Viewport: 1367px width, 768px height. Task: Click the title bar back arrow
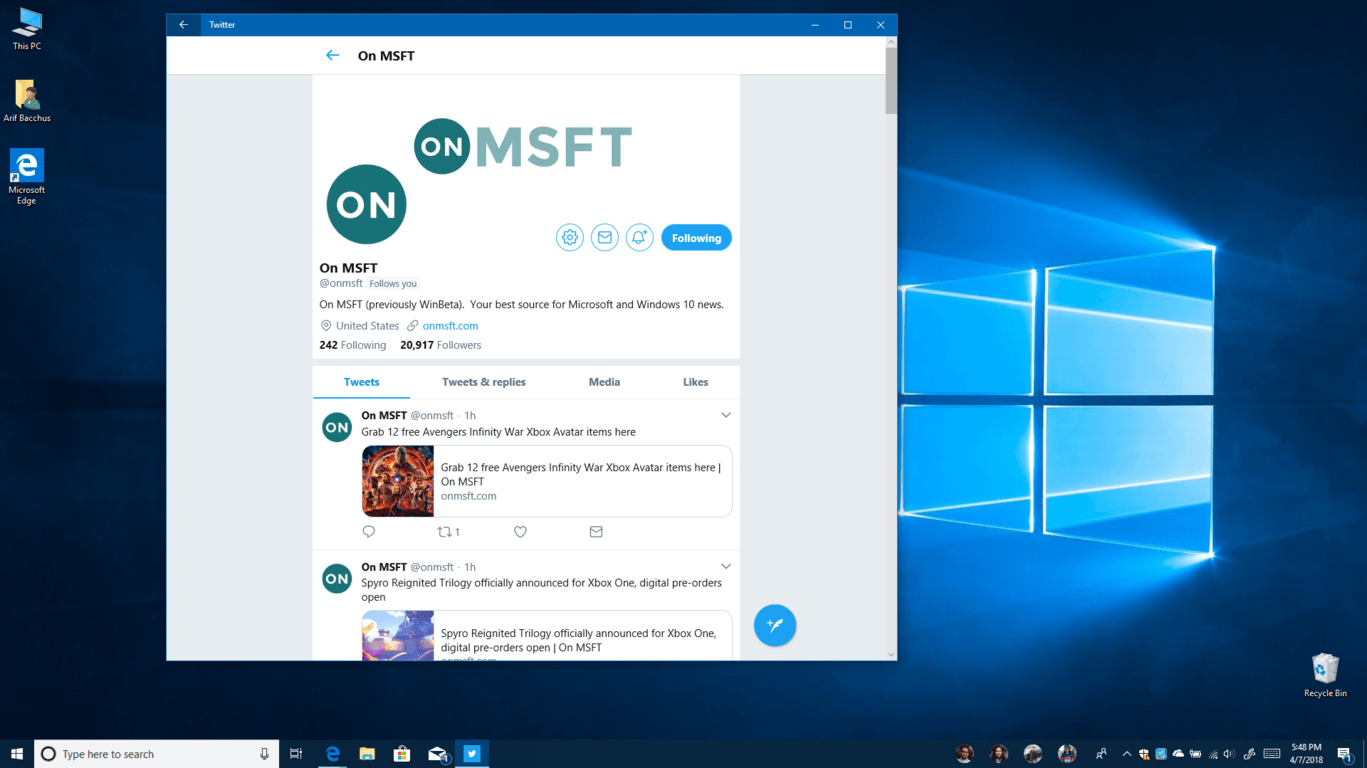click(183, 25)
